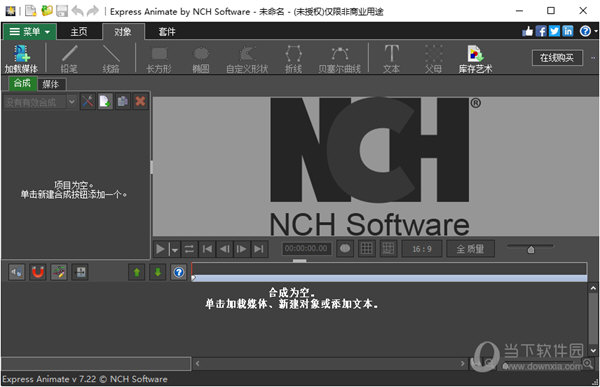
Task: Click the 在线购买 buy online button
Action: pyautogui.click(x=557, y=58)
